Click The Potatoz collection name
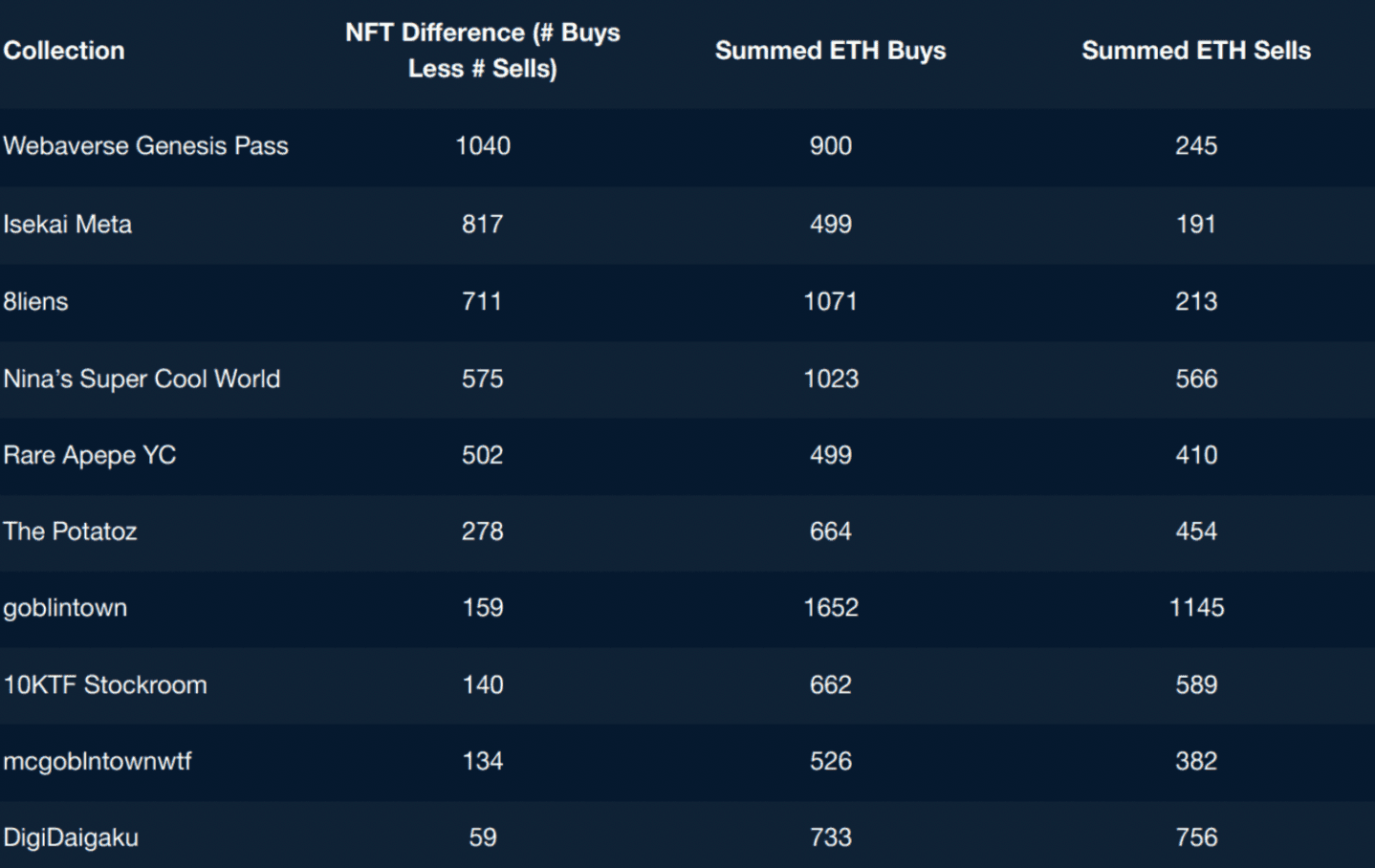Image resolution: width=1375 pixels, height=868 pixels. [71, 532]
